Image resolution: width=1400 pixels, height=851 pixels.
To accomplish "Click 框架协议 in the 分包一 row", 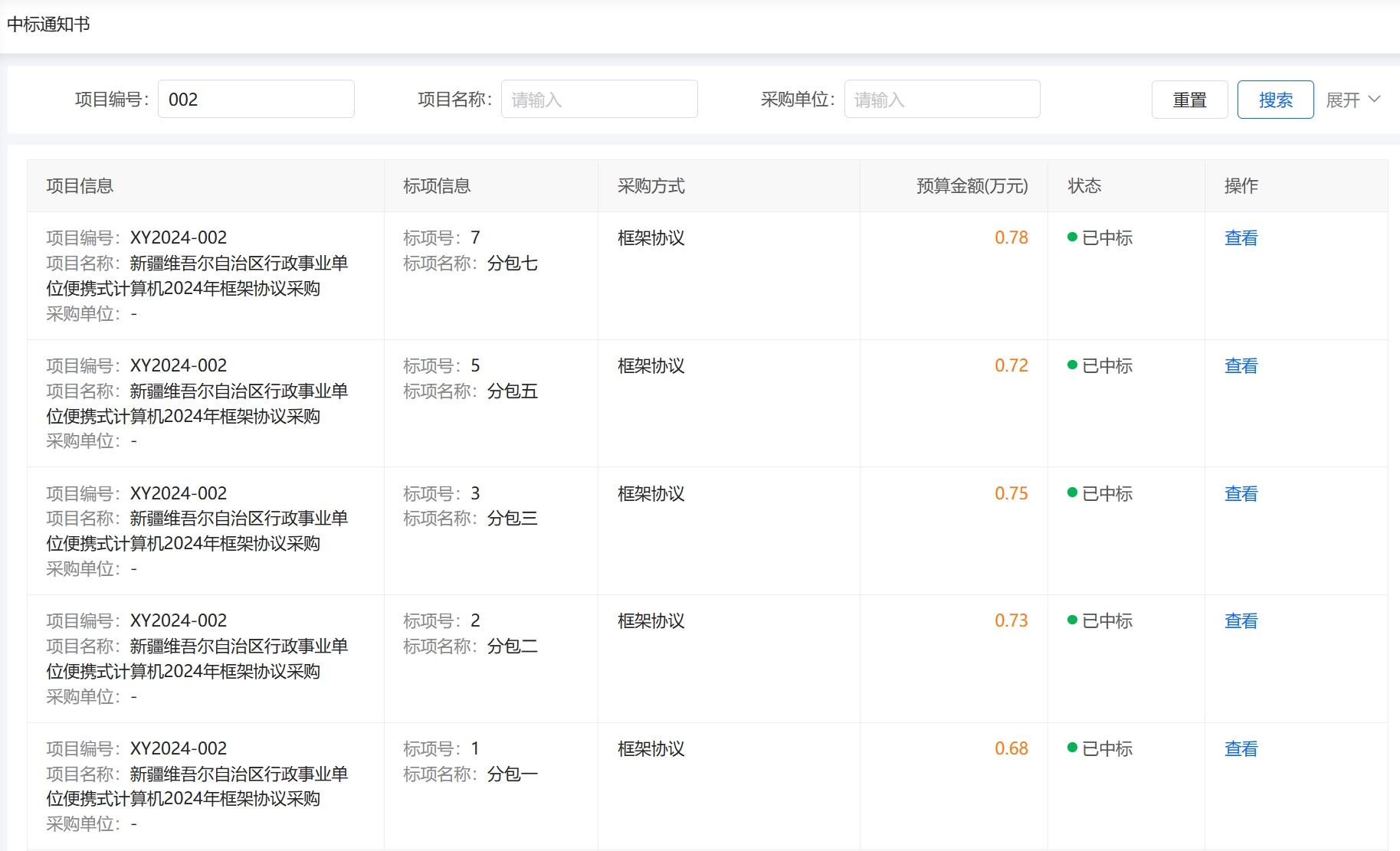I will point(651,749).
